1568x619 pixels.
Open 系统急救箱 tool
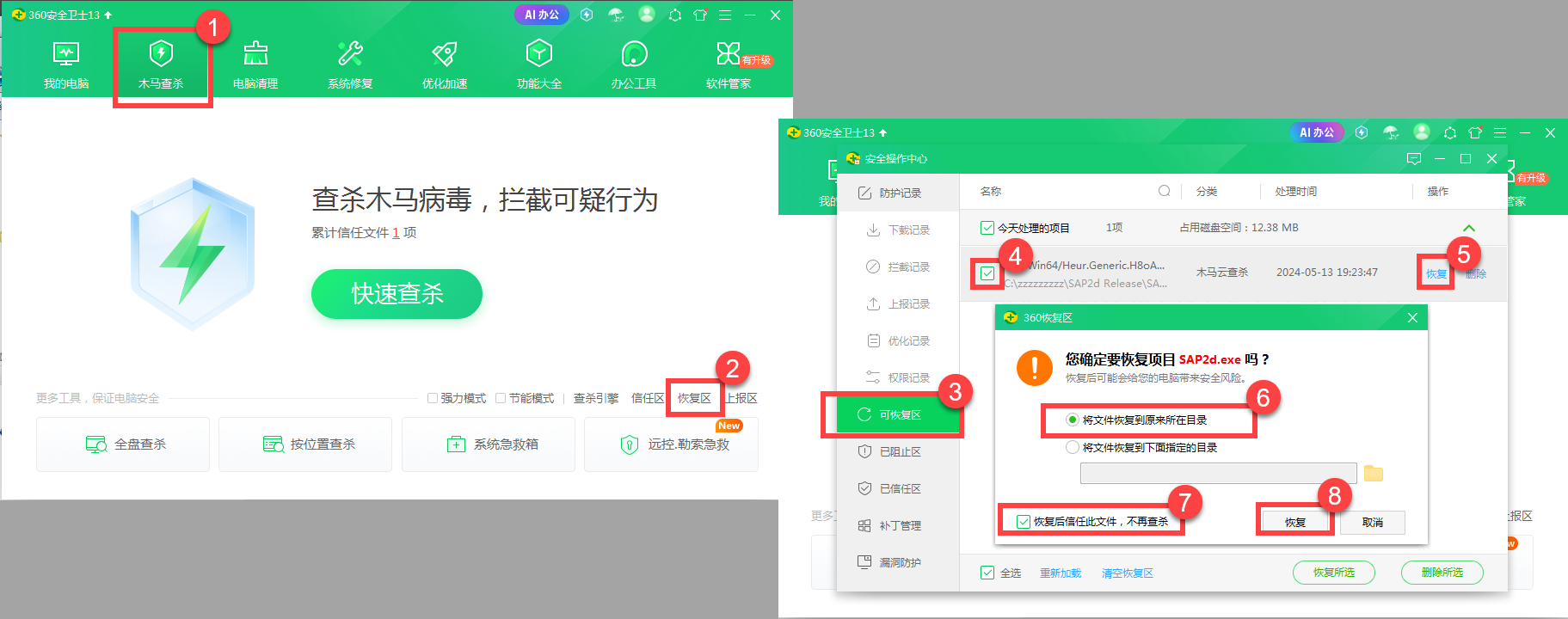tap(489, 444)
